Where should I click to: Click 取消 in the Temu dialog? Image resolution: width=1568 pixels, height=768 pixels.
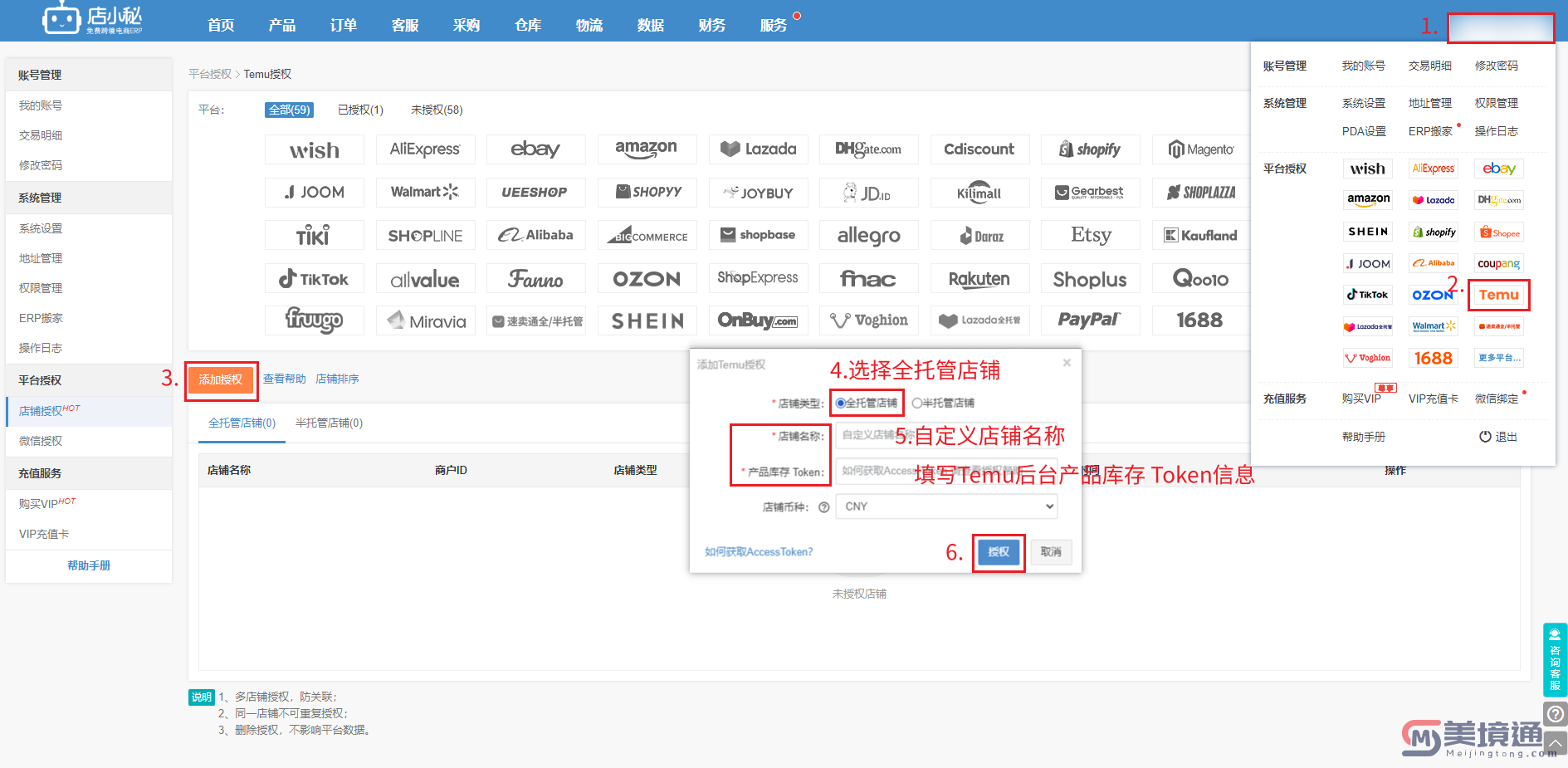coord(1051,552)
